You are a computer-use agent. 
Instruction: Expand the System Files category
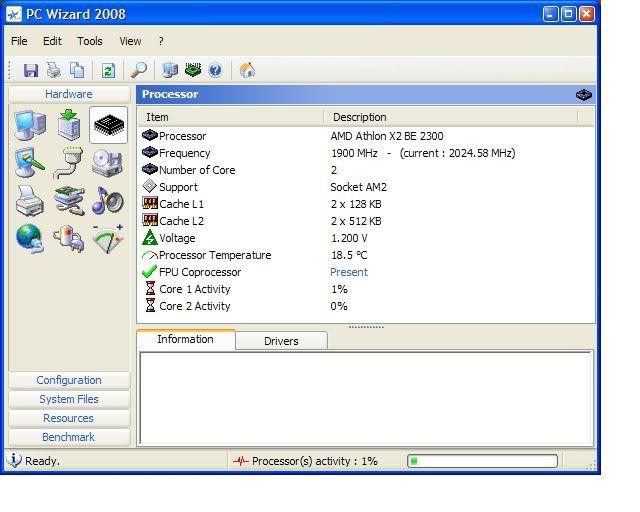tap(69, 399)
